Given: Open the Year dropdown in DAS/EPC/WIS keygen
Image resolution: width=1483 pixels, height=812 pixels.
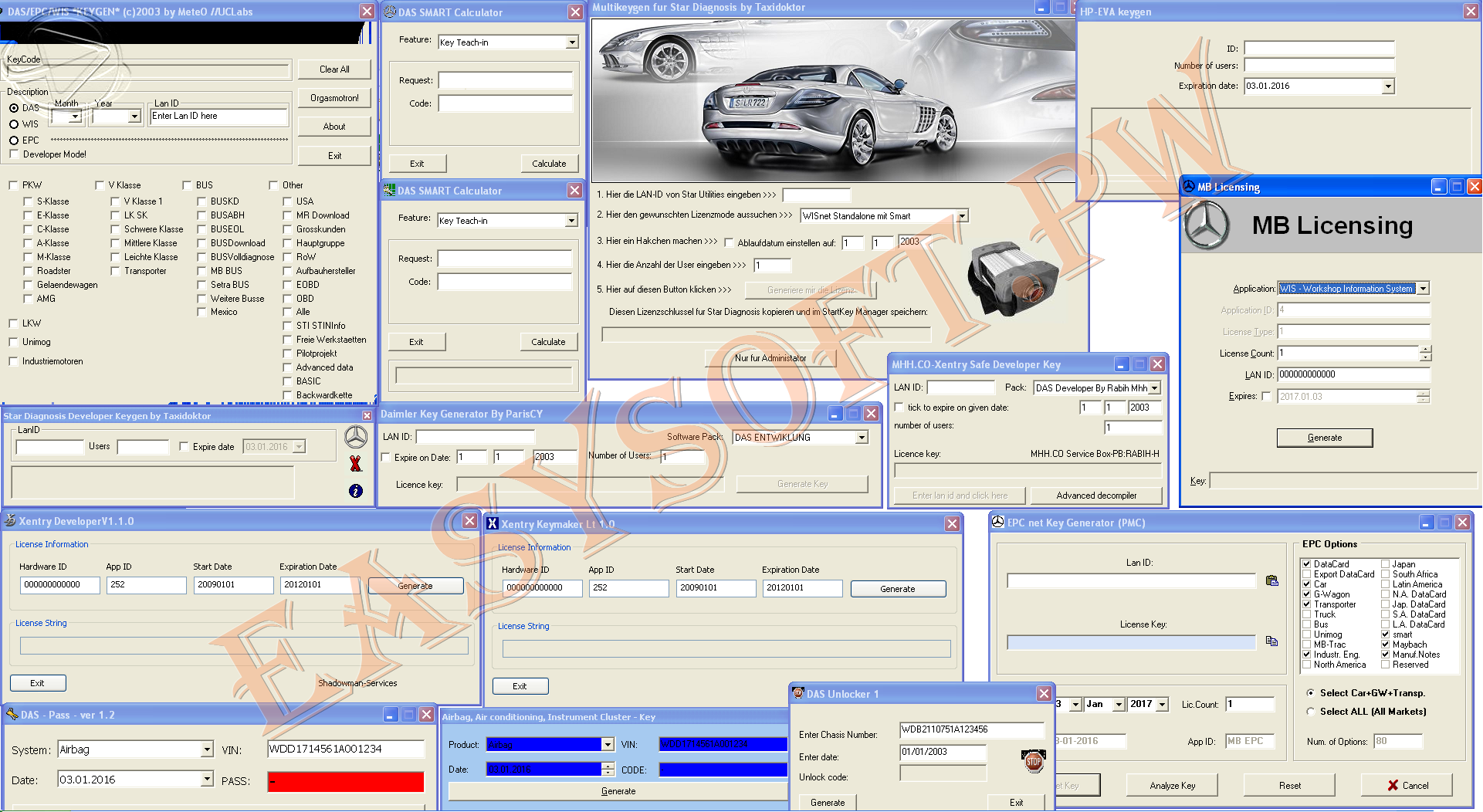Looking at the screenshot, I should (134, 117).
